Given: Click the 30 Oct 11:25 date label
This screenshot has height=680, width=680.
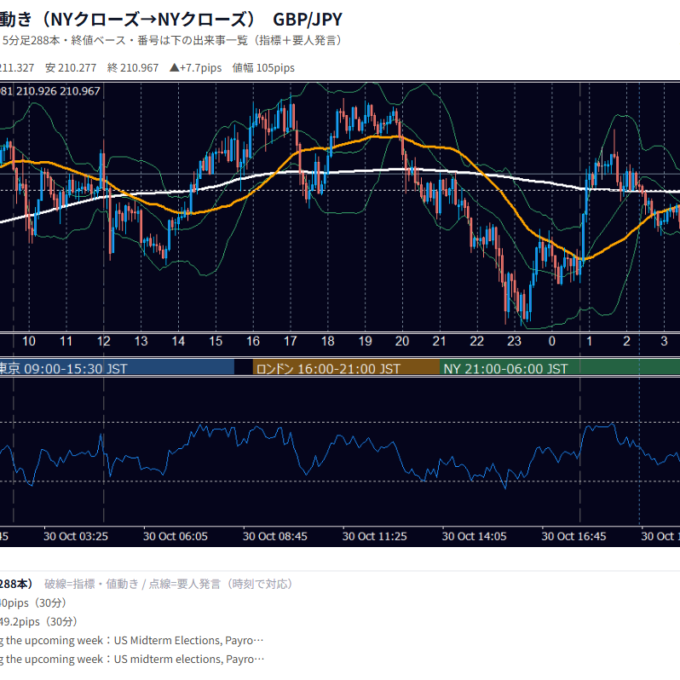Looking at the screenshot, I should pyautogui.click(x=375, y=536).
